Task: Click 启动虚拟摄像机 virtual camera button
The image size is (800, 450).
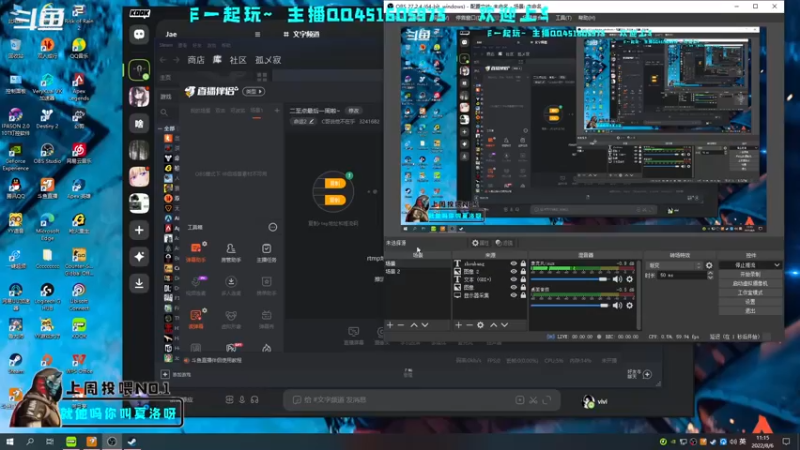Action: click(750, 283)
